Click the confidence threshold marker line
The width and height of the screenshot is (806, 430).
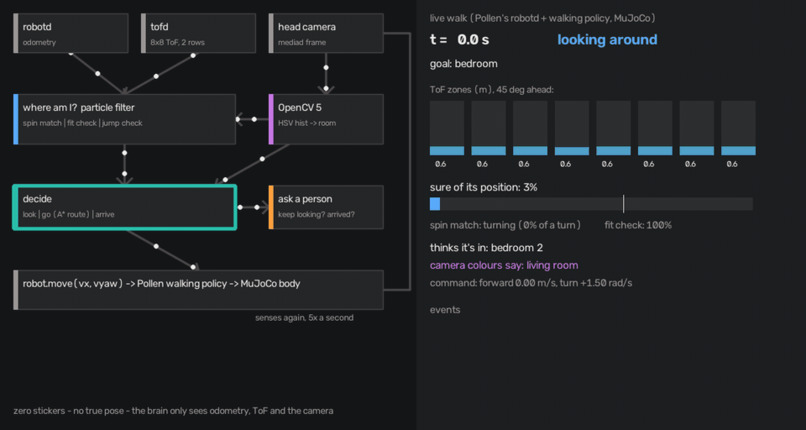coord(624,204)
